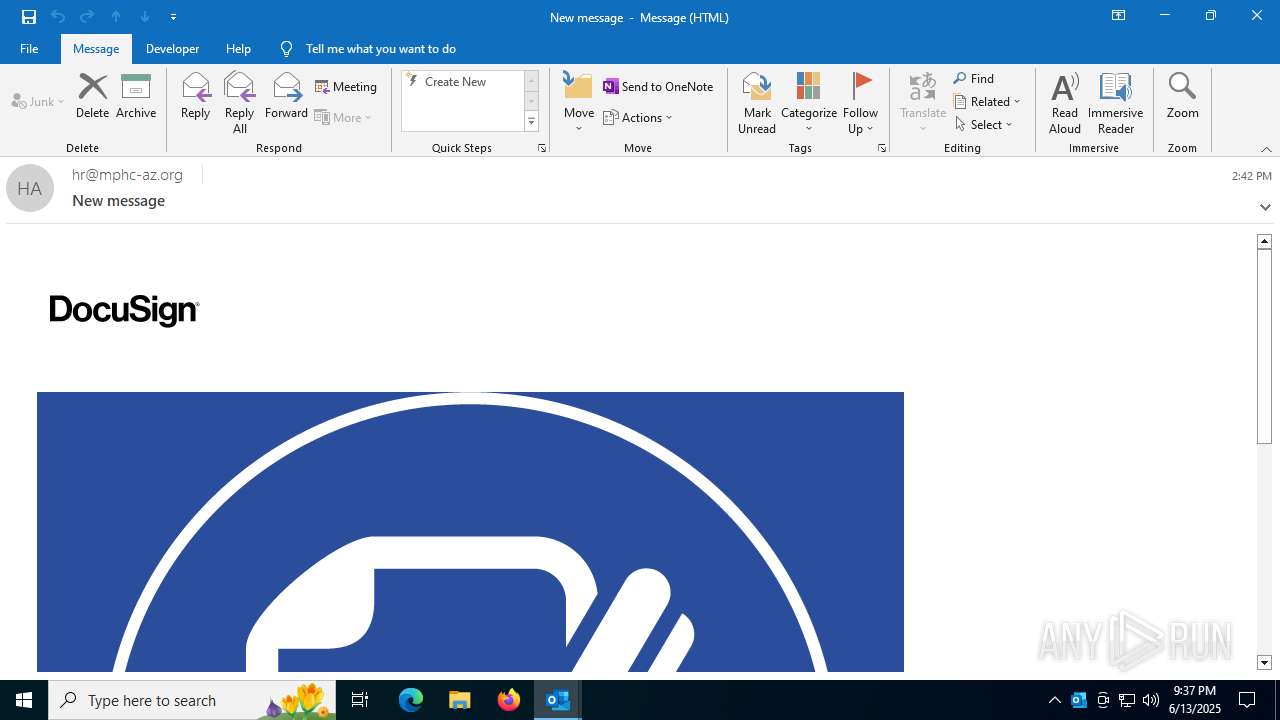Click sender address hr@mphc-az.org

pos(127,175)
